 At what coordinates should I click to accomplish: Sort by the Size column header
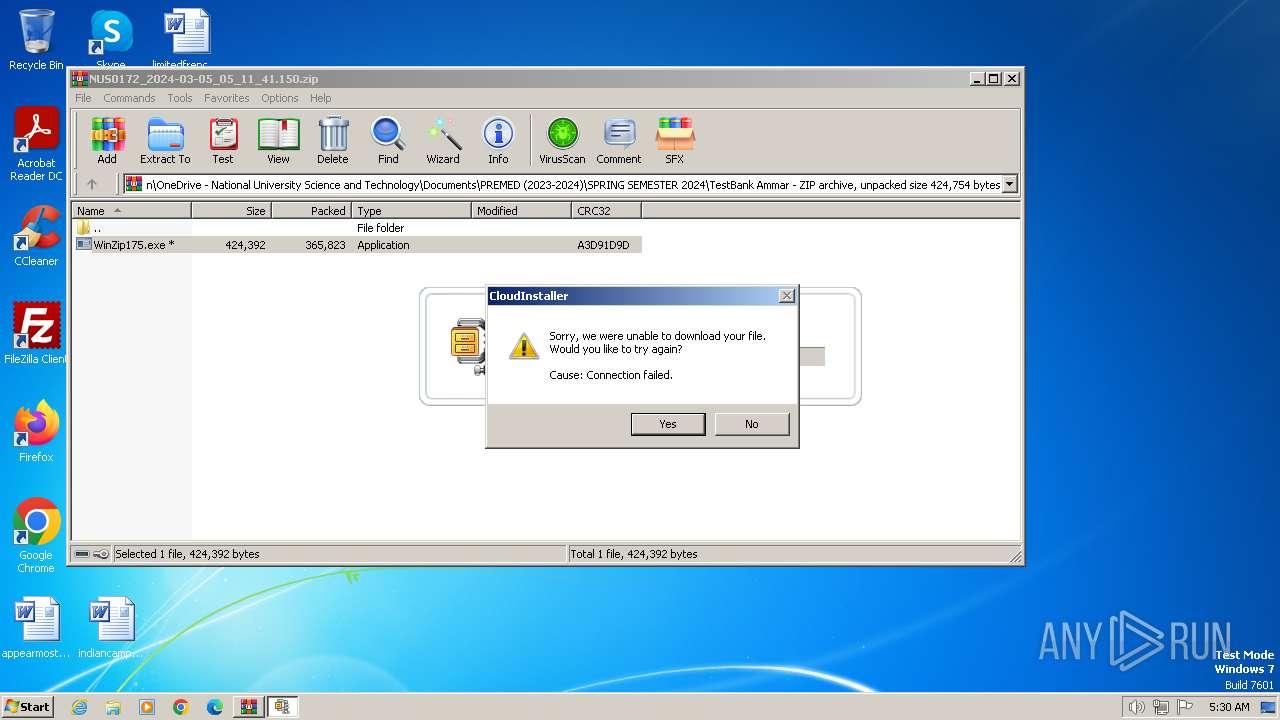(231, 211)
